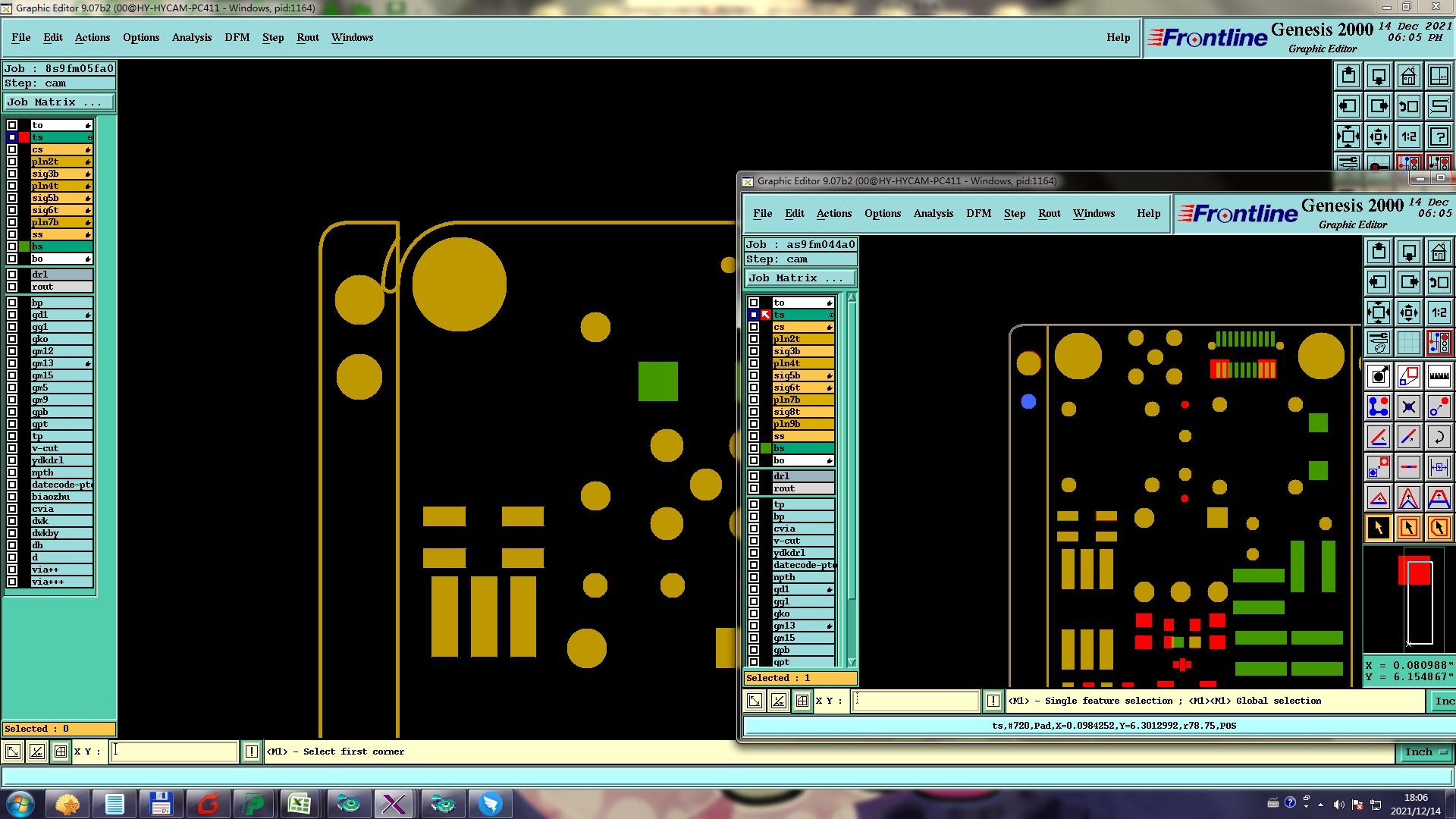Image resolution: width=1456 pixels, height=819 pixels.
Task: Click the grid display icon in front window
Action: [x=1409, y=343]
